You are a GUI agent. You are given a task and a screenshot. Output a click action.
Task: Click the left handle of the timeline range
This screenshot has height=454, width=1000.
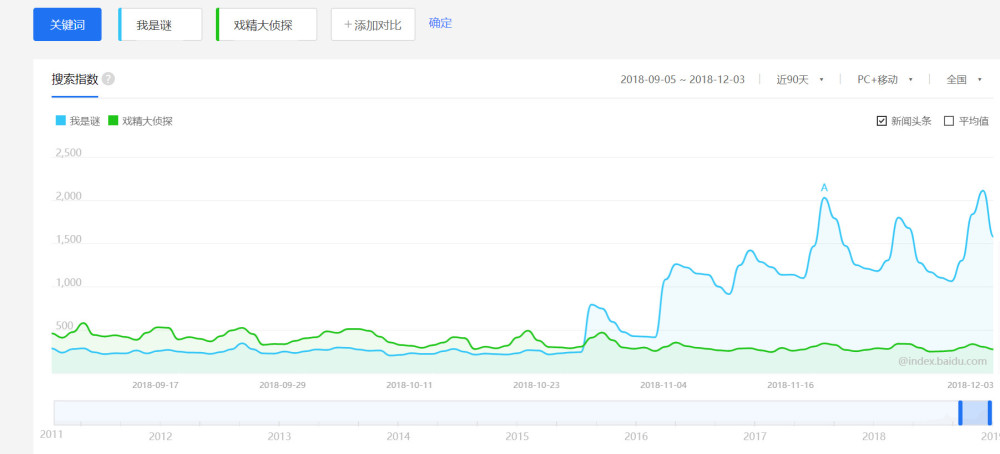point(960,413)
